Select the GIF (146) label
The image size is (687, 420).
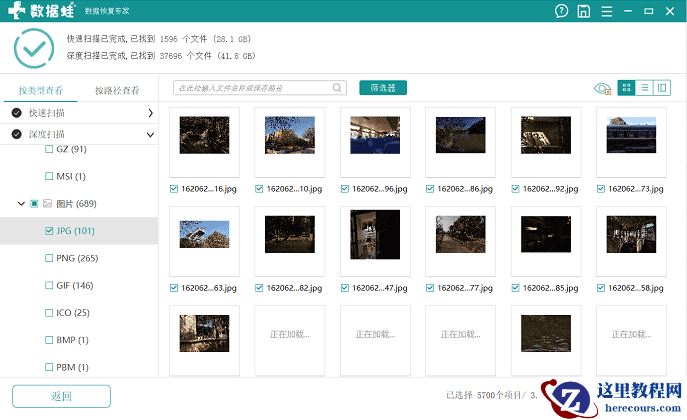click(x=74, y=285)
